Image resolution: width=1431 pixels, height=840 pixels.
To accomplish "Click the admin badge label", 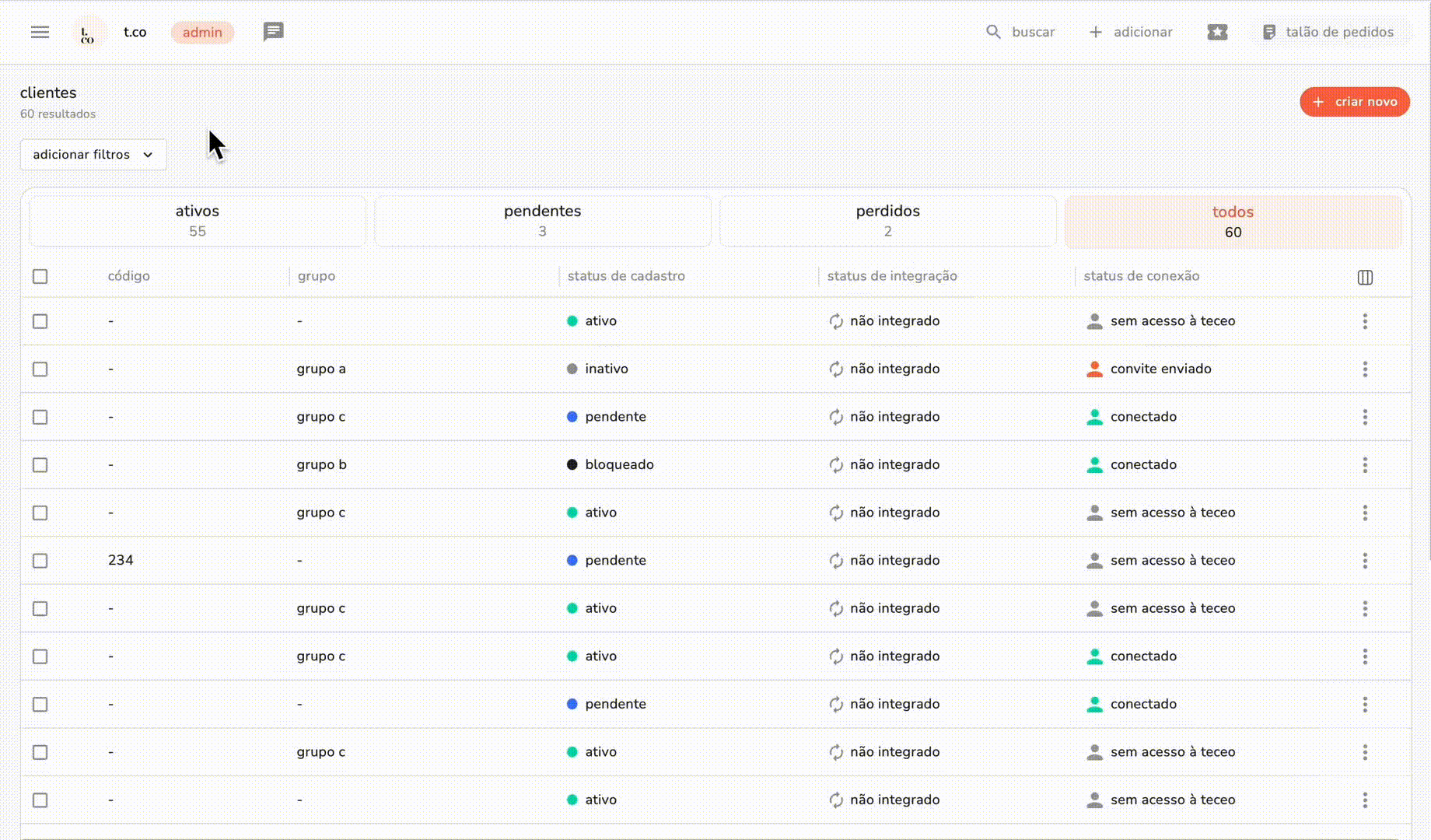I will click(x=202, y=32).
